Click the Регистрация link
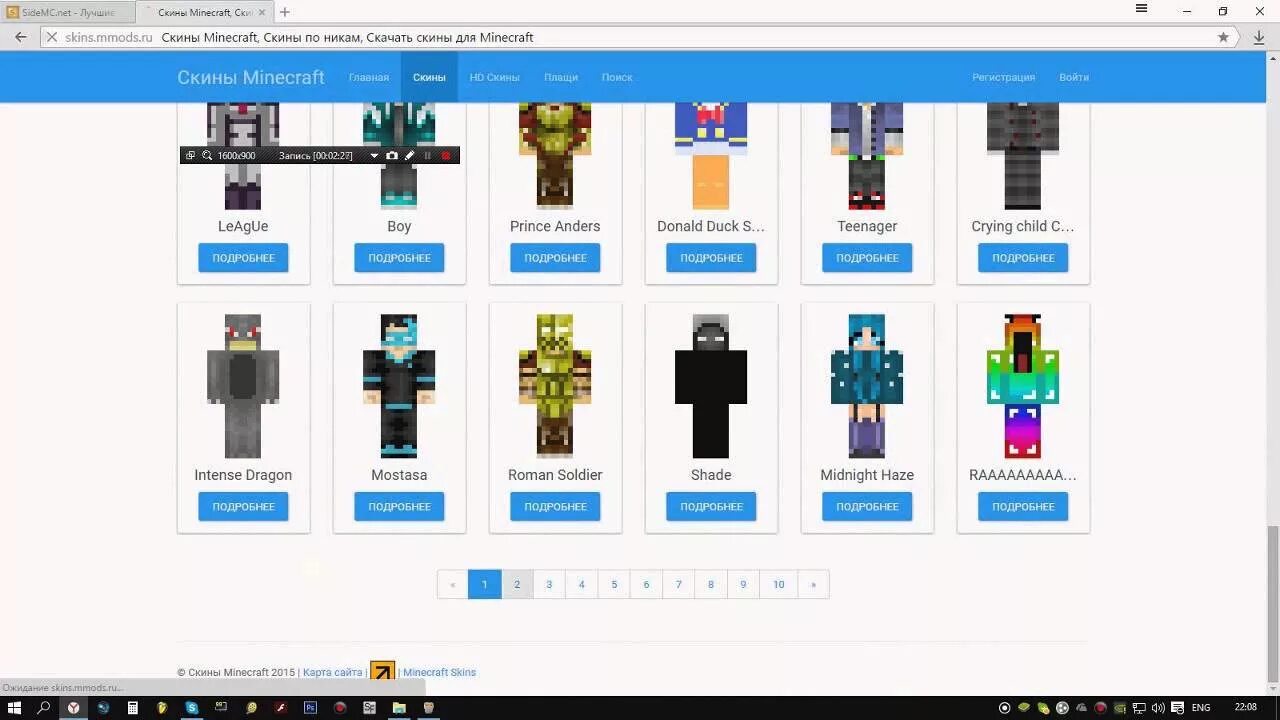Image resolution: width=1280 pixels, height=720 pixels. 1003,77
